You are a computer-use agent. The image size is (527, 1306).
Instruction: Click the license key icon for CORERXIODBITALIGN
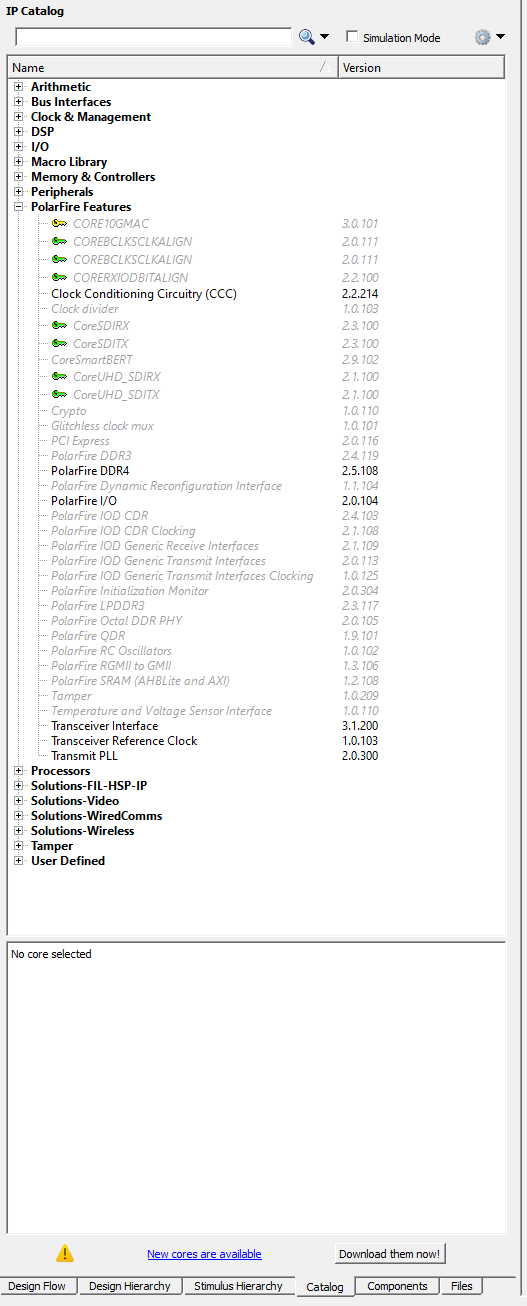pyautogui.click(x=60, y=277)
